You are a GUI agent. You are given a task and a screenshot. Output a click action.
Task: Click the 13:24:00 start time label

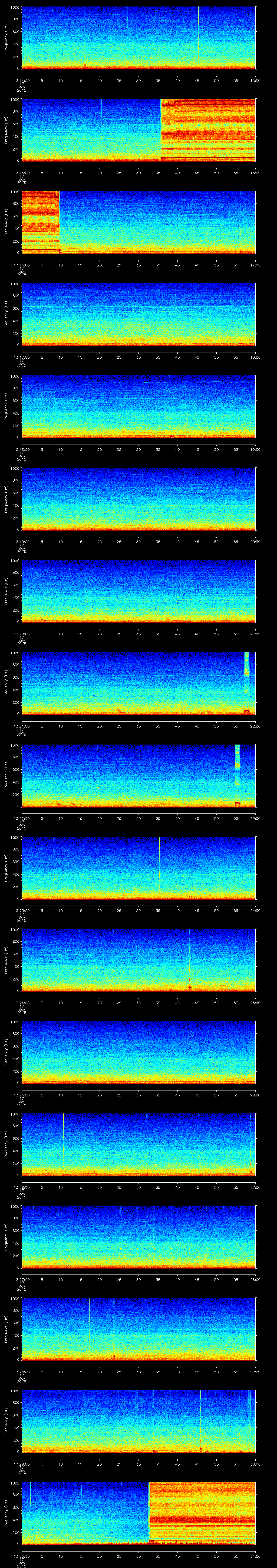coord(21,1003)
